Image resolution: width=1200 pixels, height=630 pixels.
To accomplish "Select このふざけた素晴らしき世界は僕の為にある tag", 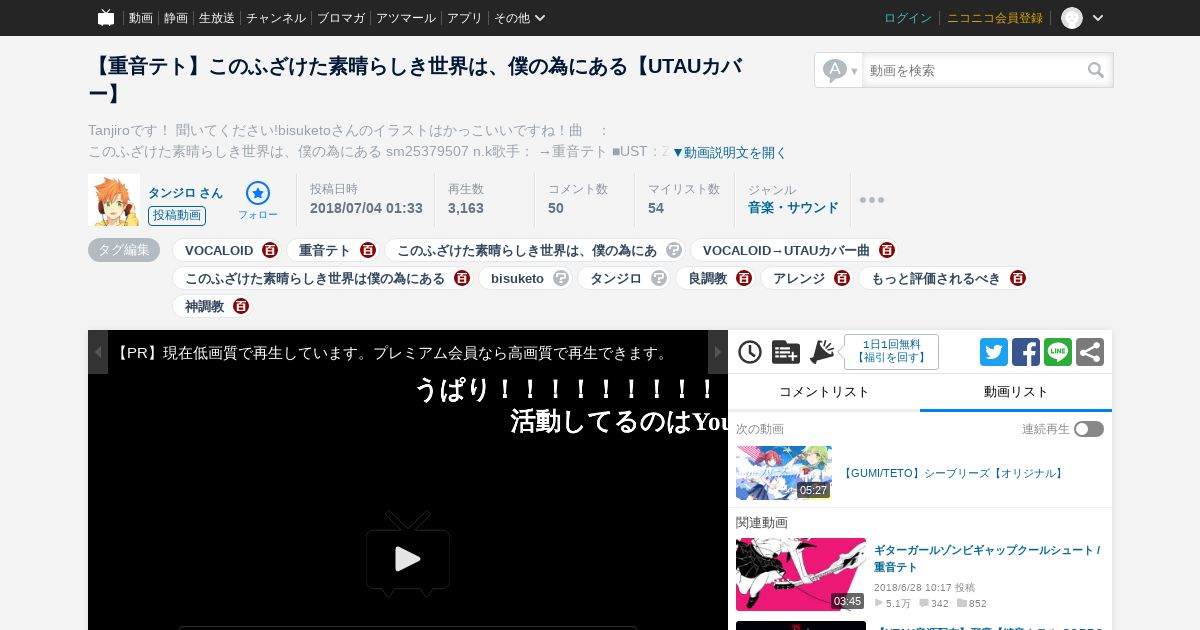I will (315, 278).
